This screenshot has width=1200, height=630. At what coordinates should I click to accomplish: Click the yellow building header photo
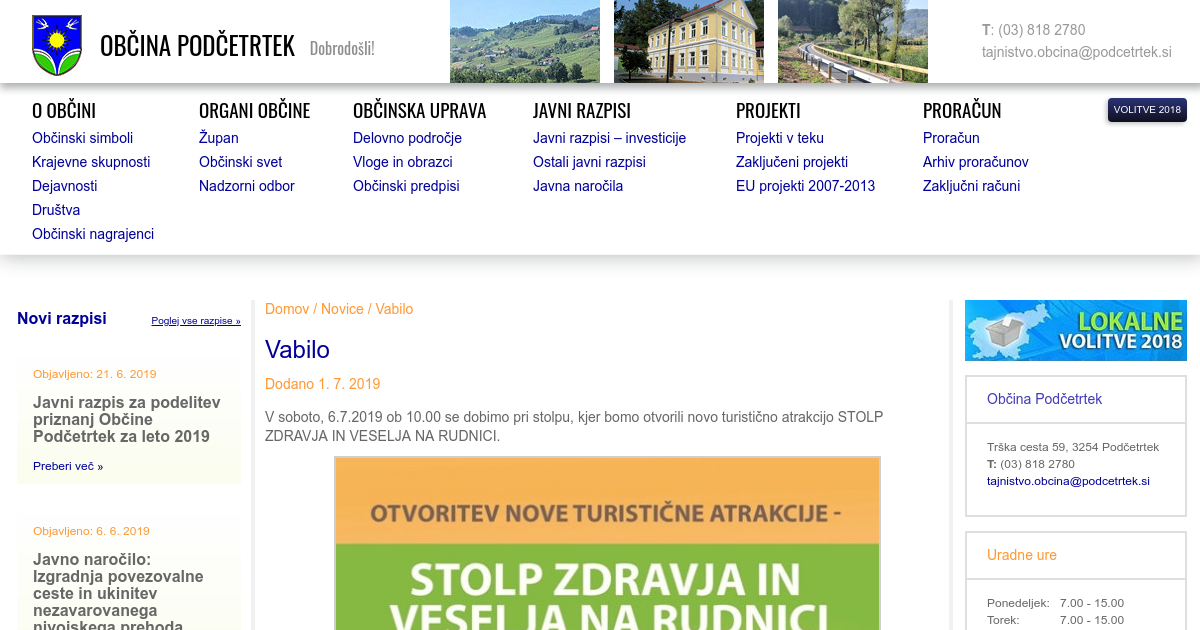point(689,41)
